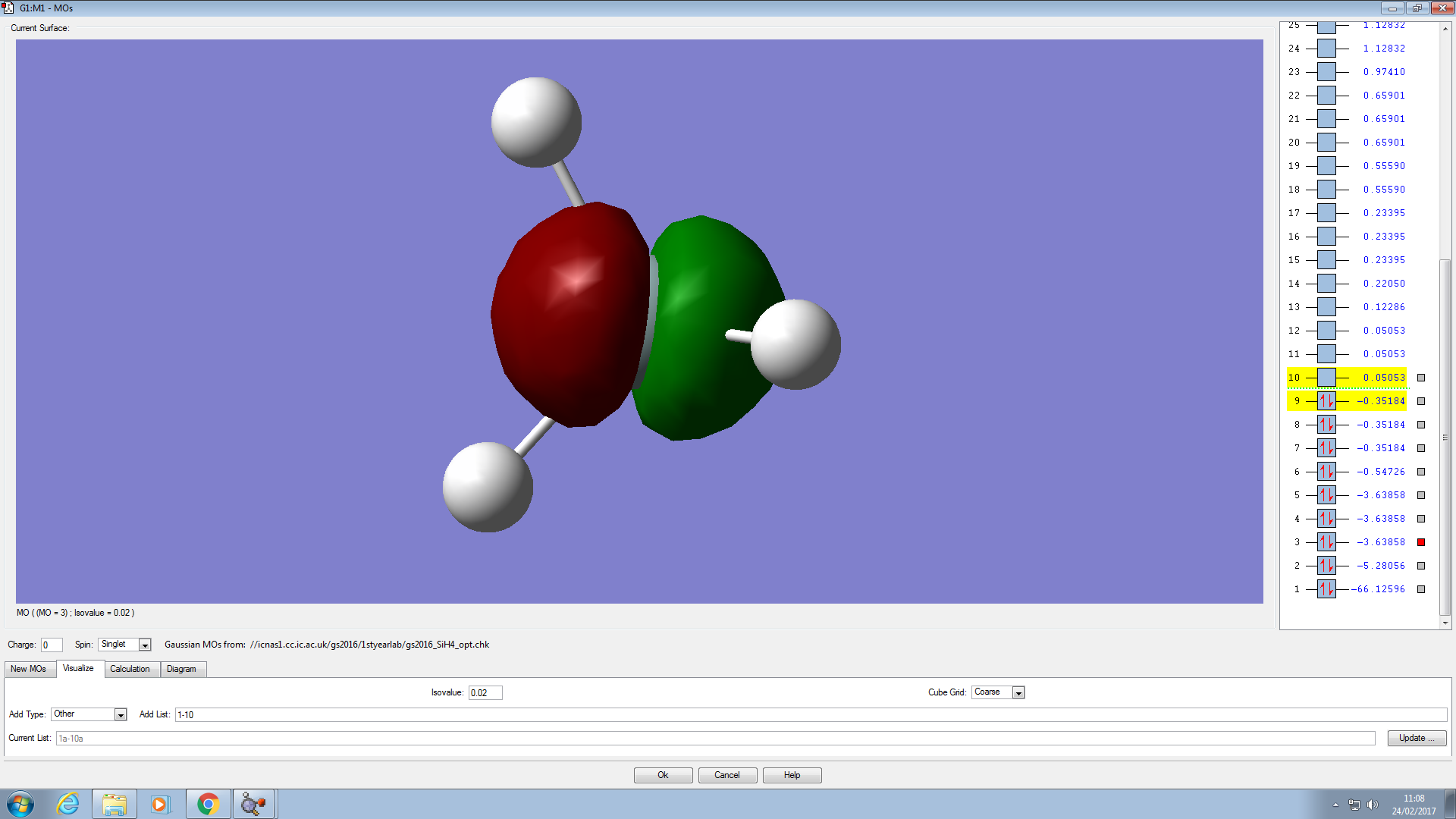Switch to the New MOs tab
The image size is (1456, 819).
tap(29, 669)
